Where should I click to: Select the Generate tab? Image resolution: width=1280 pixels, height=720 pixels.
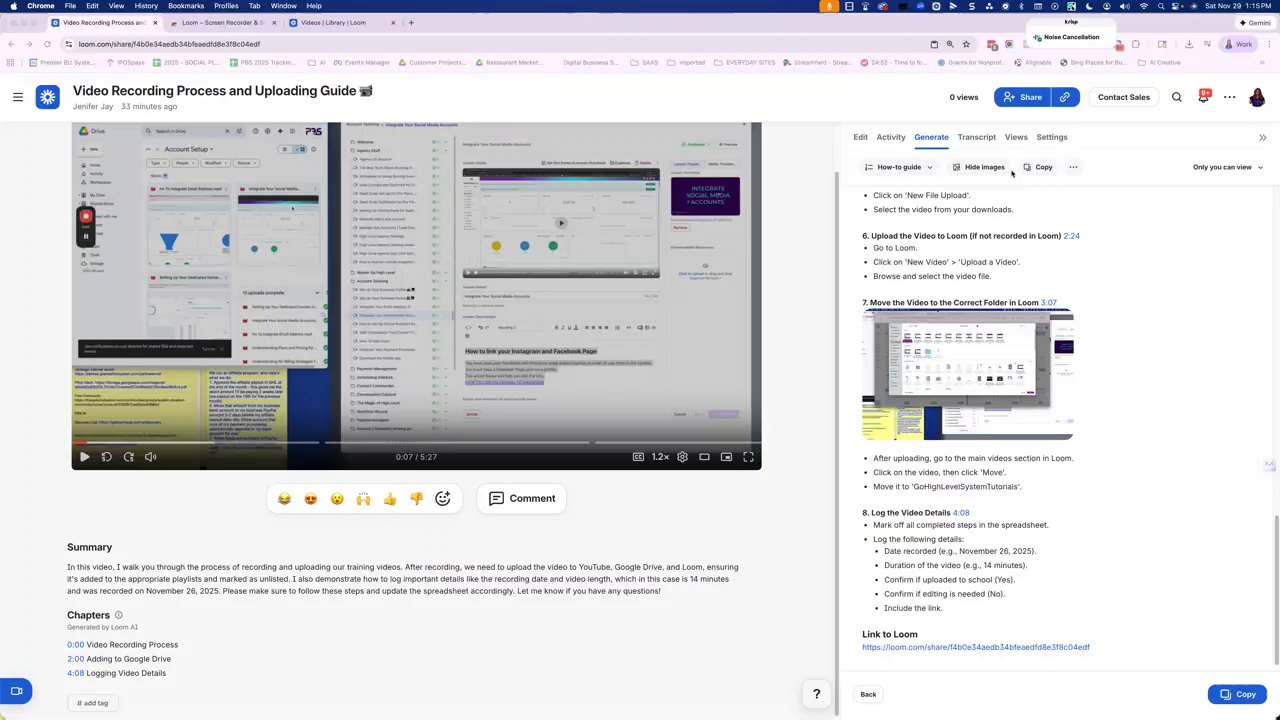pos(931,137)
